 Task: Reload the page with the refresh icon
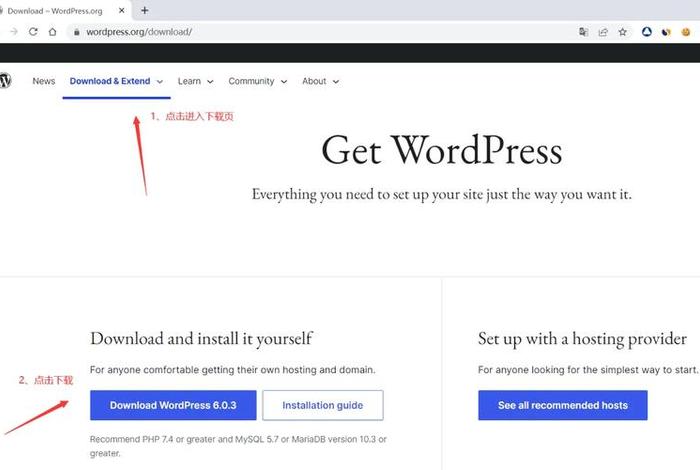[33, 32]
